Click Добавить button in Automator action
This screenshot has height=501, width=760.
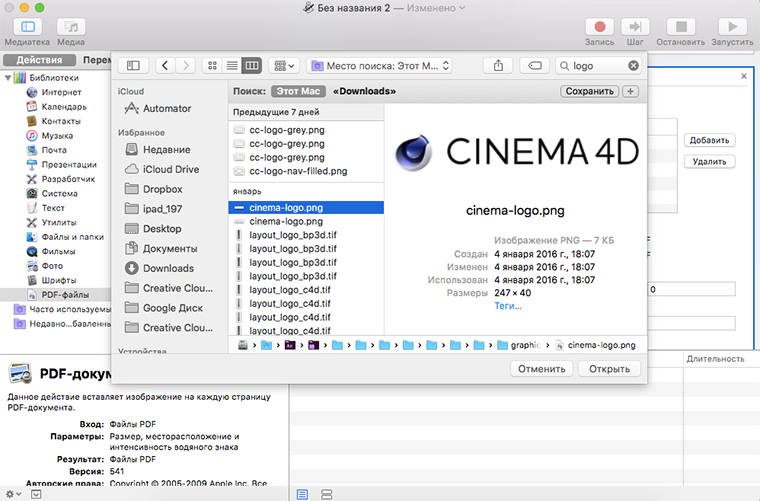(x=710, y=140)
